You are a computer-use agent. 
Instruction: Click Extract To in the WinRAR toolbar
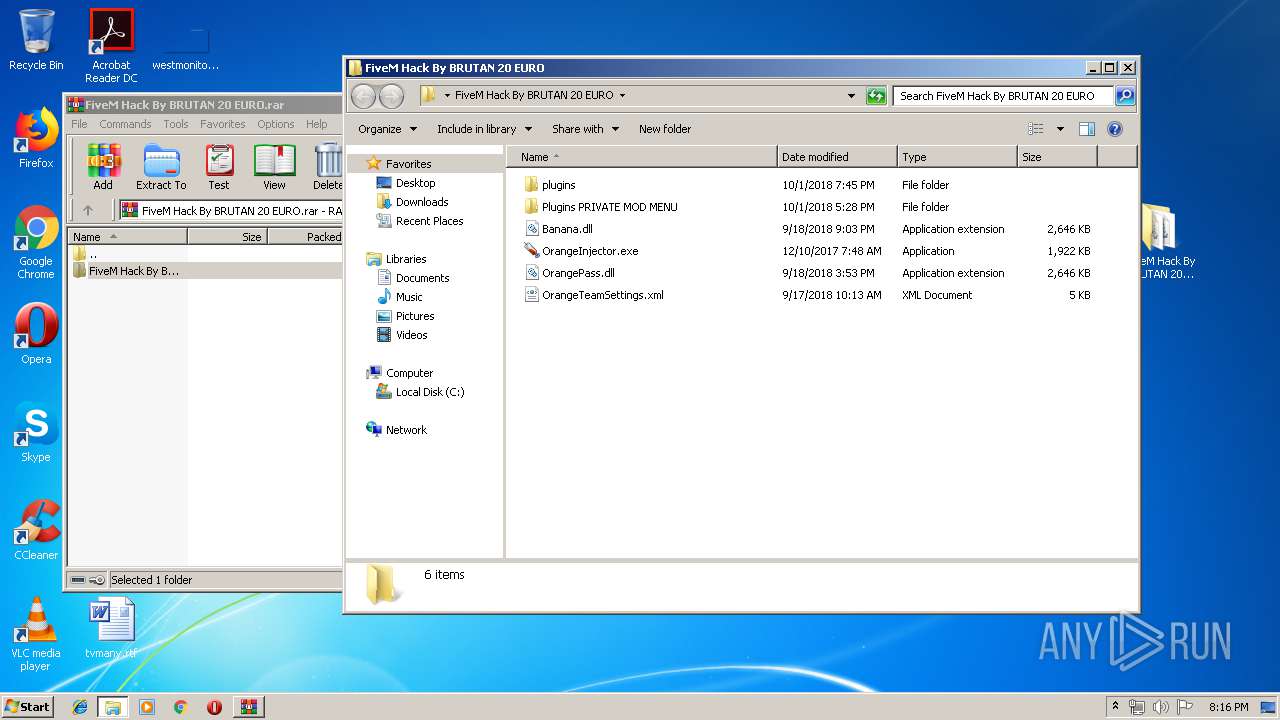click(161, 166)
